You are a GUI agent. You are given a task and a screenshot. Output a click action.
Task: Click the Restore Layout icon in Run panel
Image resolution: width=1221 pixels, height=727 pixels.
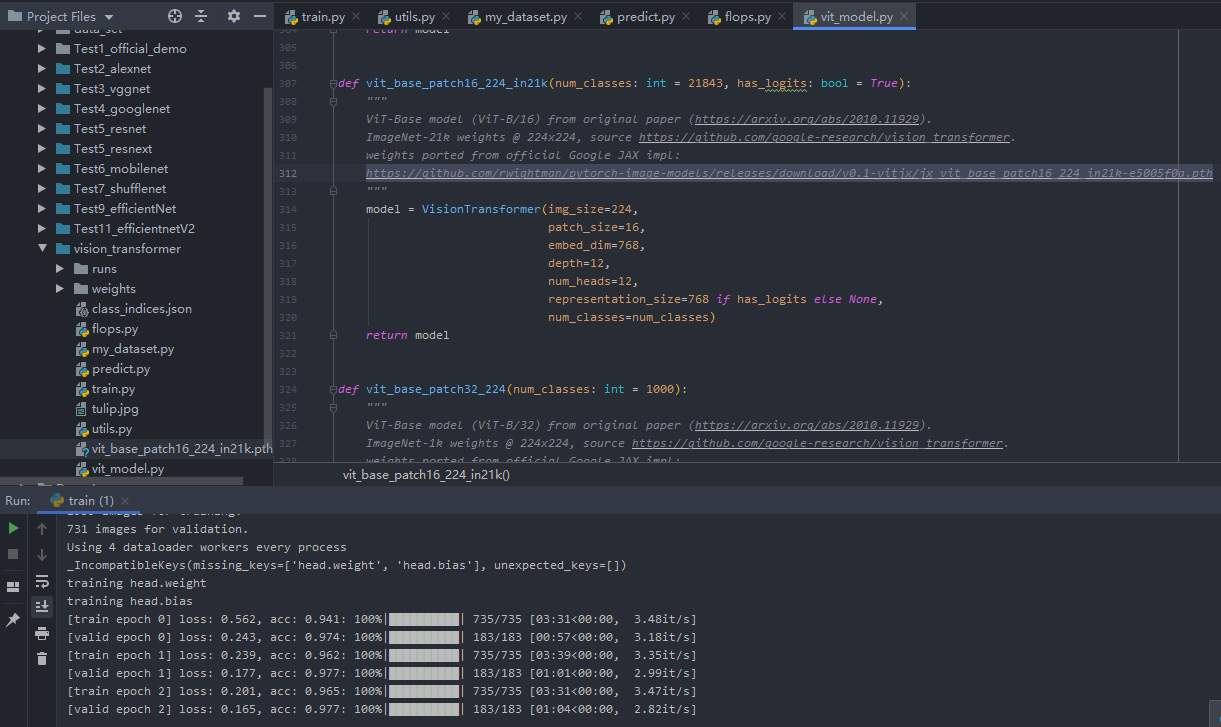tap(13, 587)
